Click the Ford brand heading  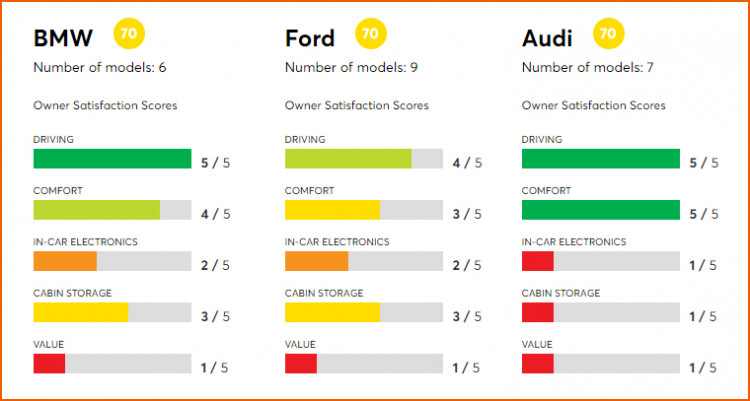pos(310,38)
